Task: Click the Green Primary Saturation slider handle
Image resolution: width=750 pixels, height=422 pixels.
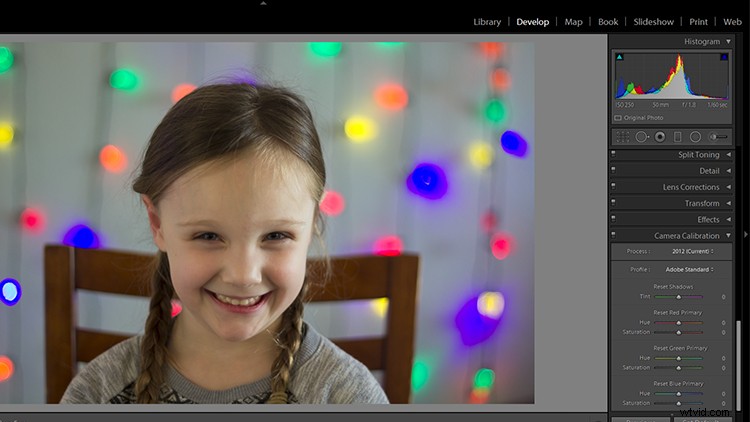Action: point(678,368)
